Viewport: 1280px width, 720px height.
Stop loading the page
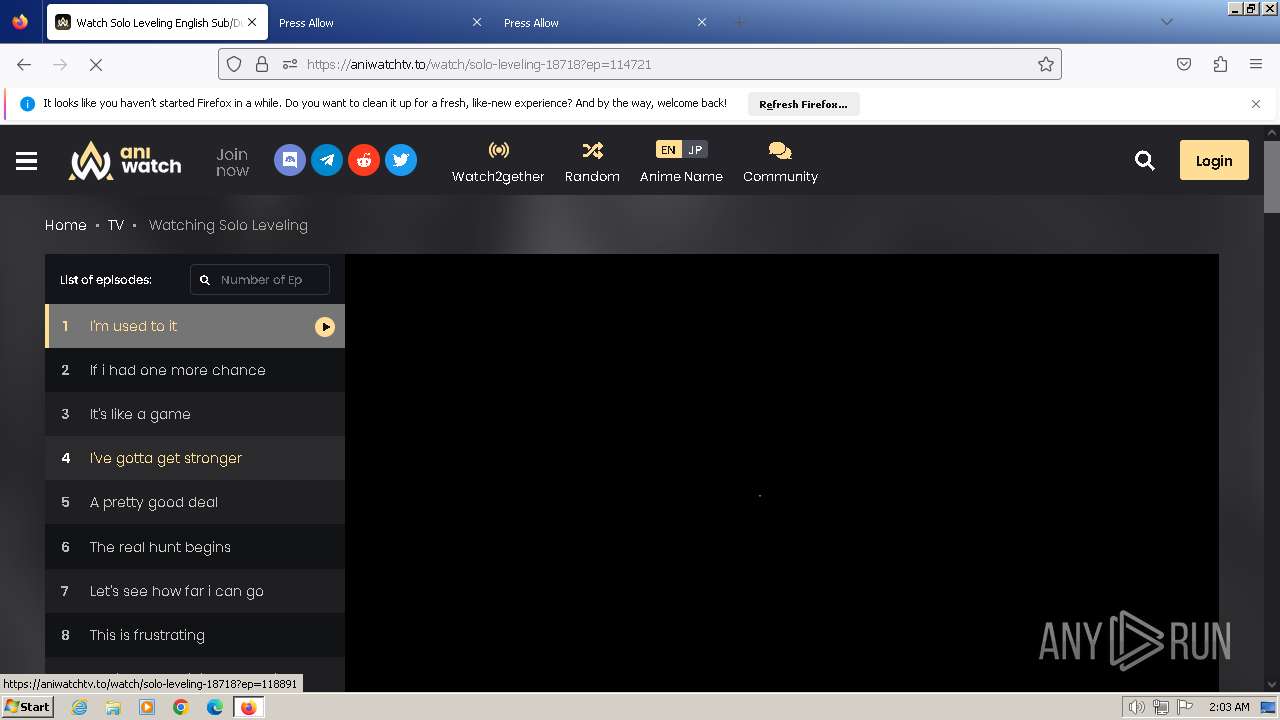[96, 64]
